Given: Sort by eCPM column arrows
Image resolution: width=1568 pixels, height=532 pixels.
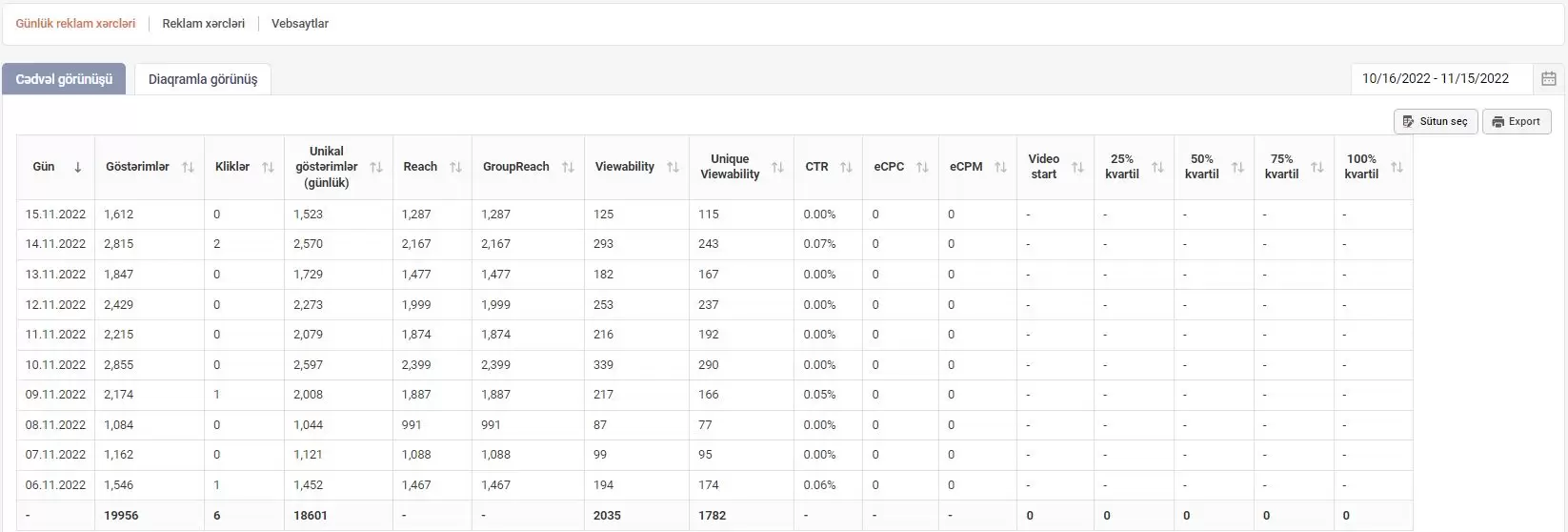Looking at the screenshot, I should point(1000,167).
